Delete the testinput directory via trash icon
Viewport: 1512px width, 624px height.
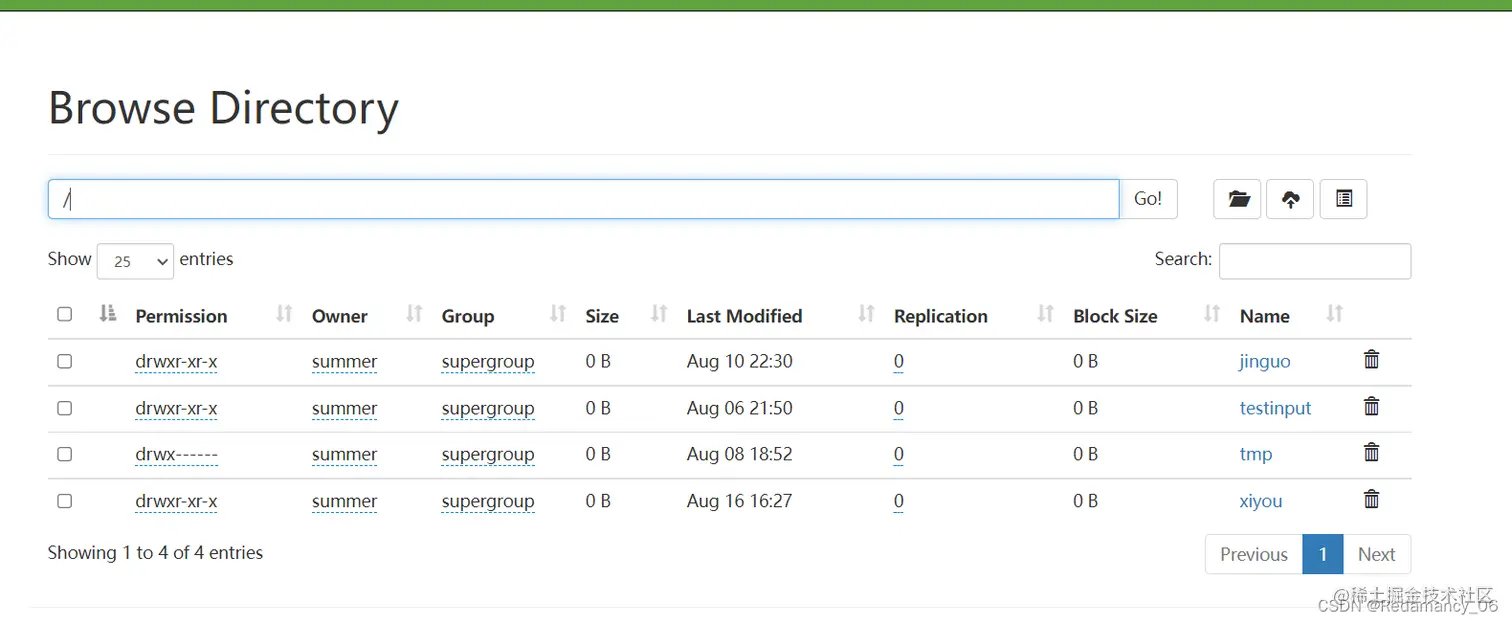tap(1372, 407)
